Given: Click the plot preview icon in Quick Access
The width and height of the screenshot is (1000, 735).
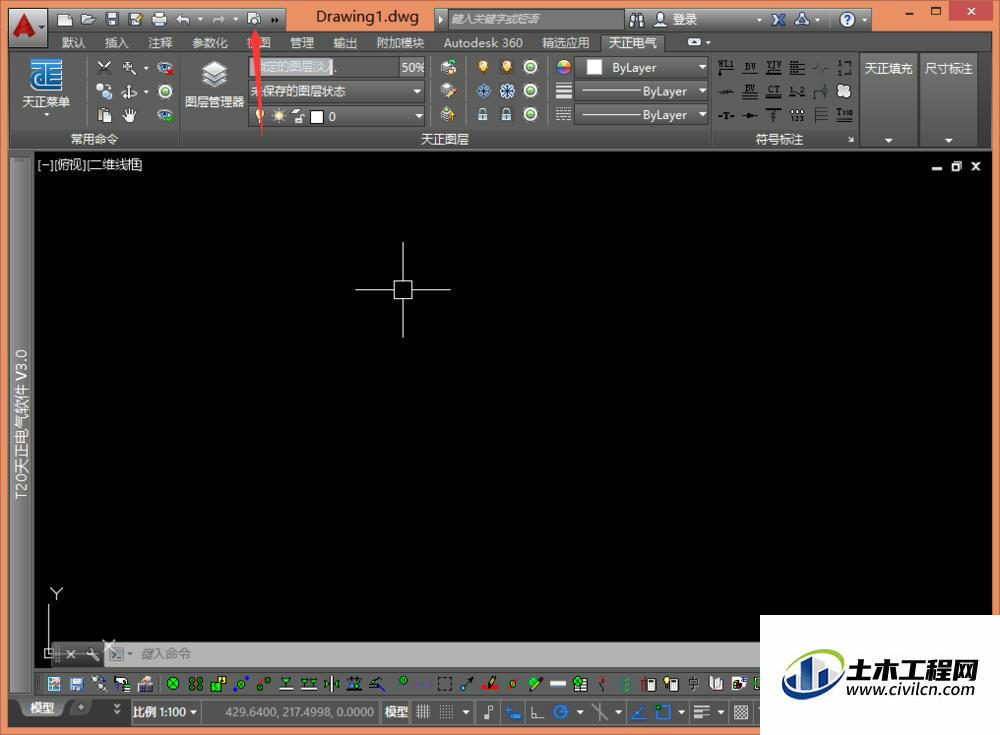Looking at the screenshot, I should [x=254, y=19].
